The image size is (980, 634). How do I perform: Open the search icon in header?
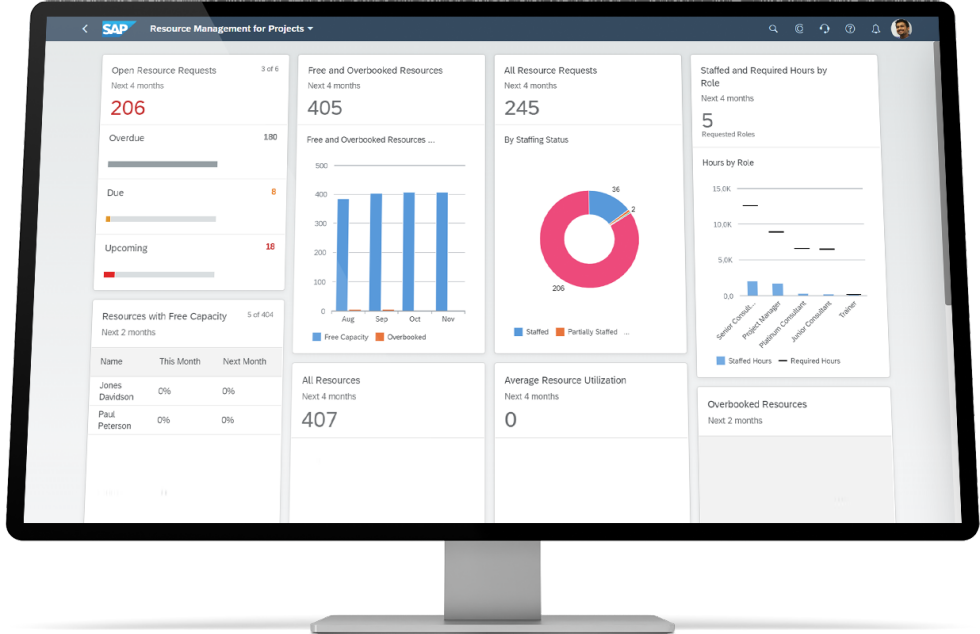point(773,29)
